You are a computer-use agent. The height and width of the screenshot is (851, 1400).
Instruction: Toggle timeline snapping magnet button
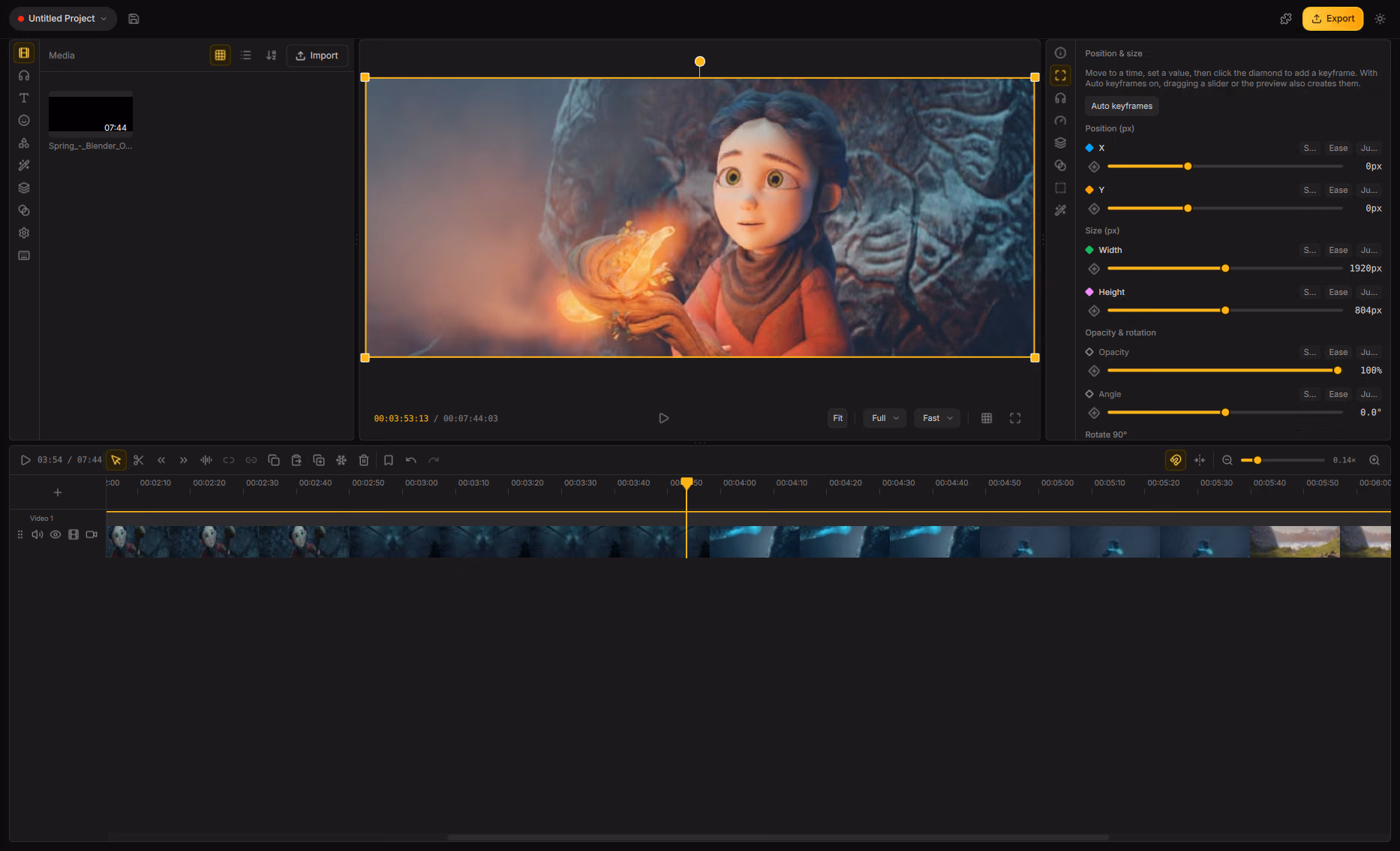pyautogui.click(x=1176, y=460)
